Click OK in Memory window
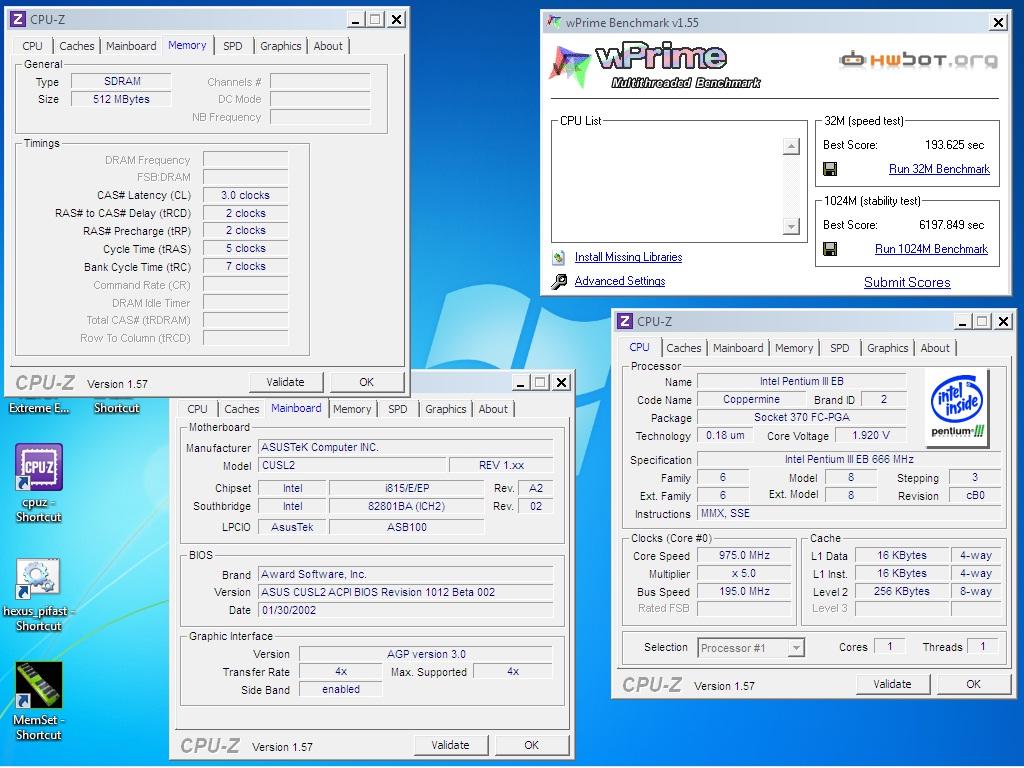 pos(366,382)
